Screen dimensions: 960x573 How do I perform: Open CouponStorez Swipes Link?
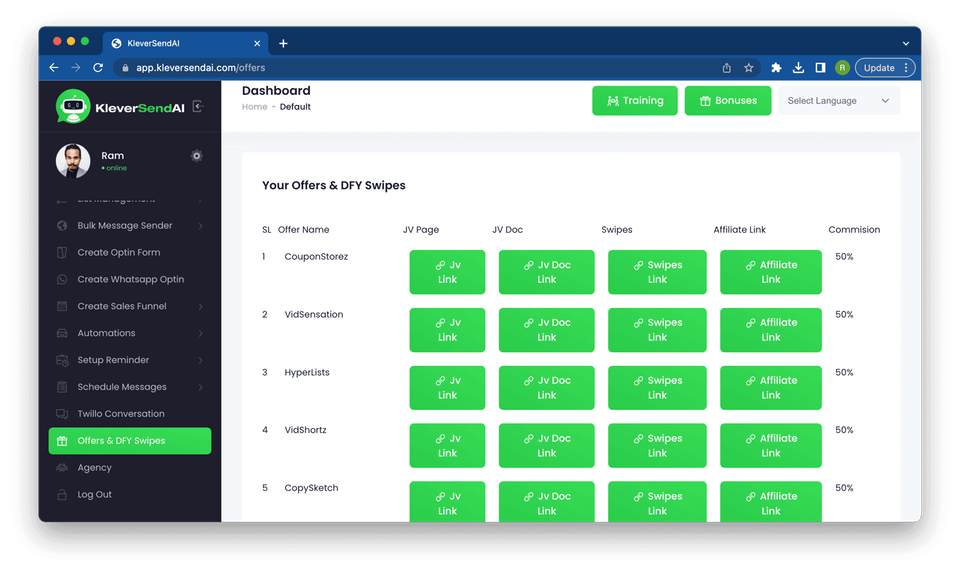tap(658, 272)
